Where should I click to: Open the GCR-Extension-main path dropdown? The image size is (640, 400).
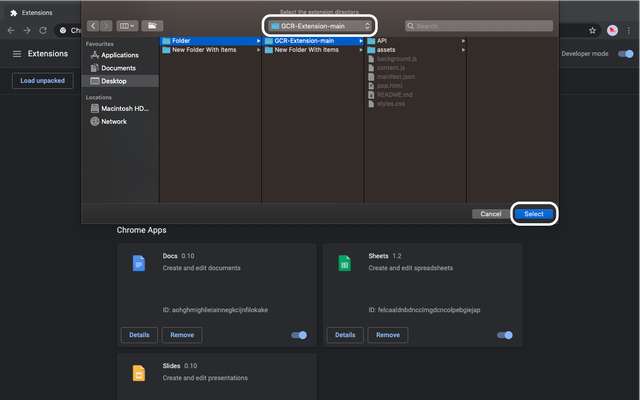(319, 26)
